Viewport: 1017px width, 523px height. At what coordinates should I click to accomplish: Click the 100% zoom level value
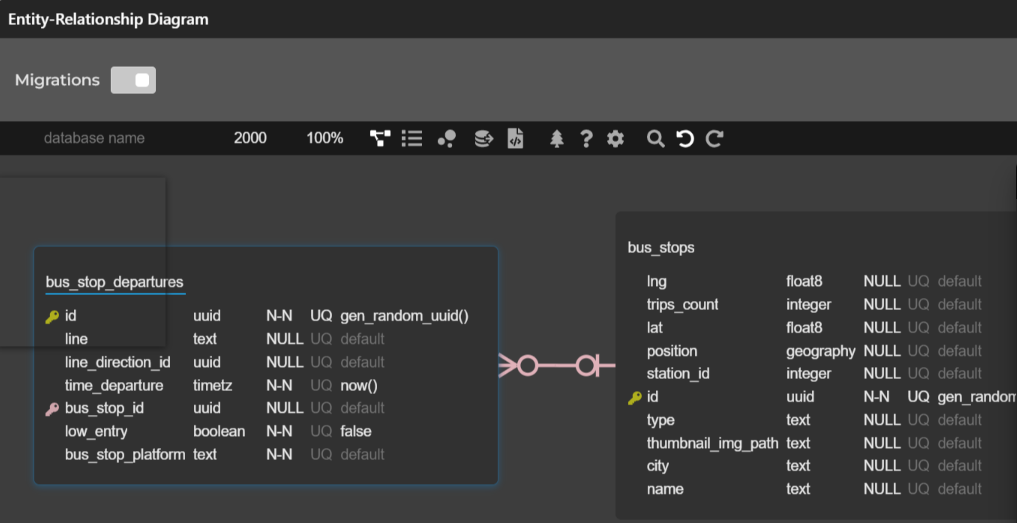tap(324, 138)
